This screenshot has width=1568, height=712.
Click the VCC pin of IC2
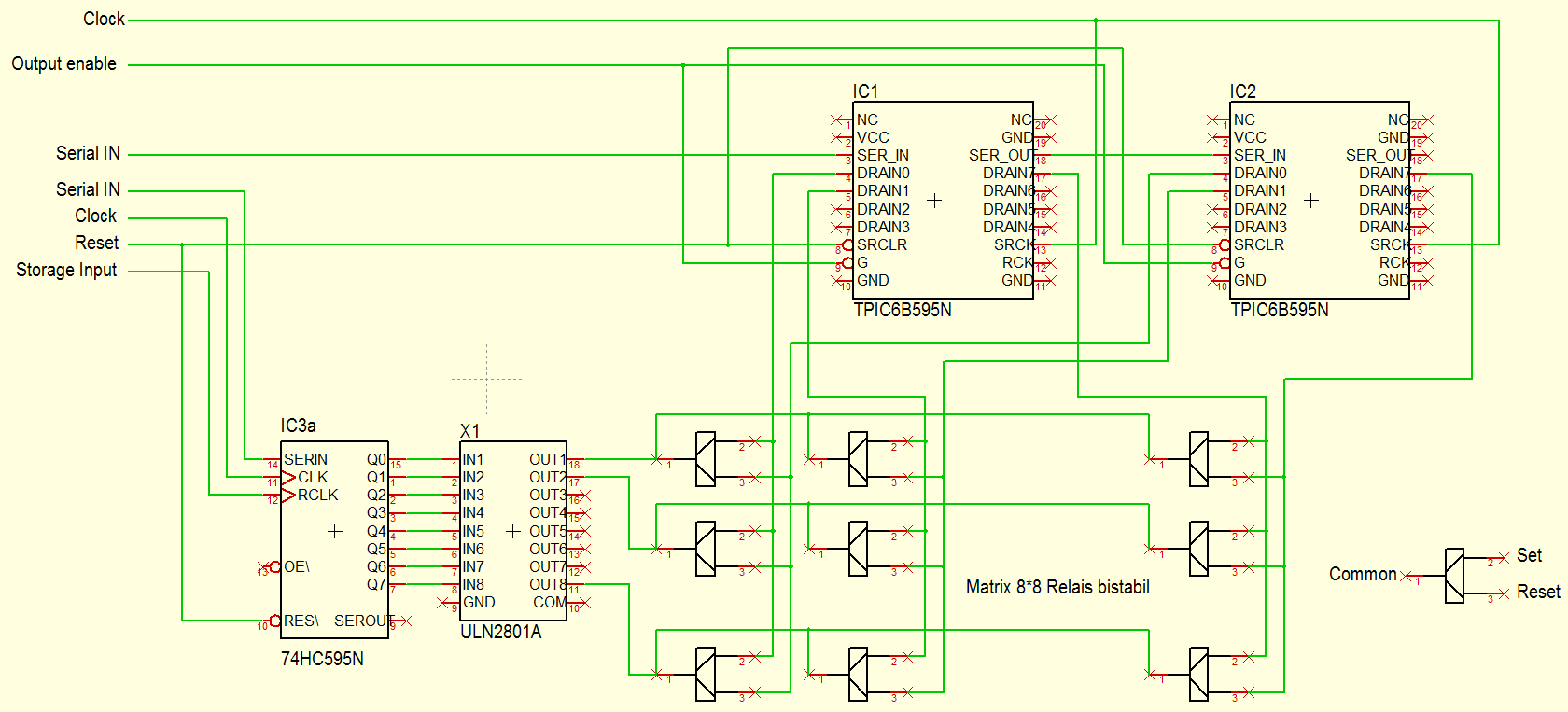pos(1250,137)
